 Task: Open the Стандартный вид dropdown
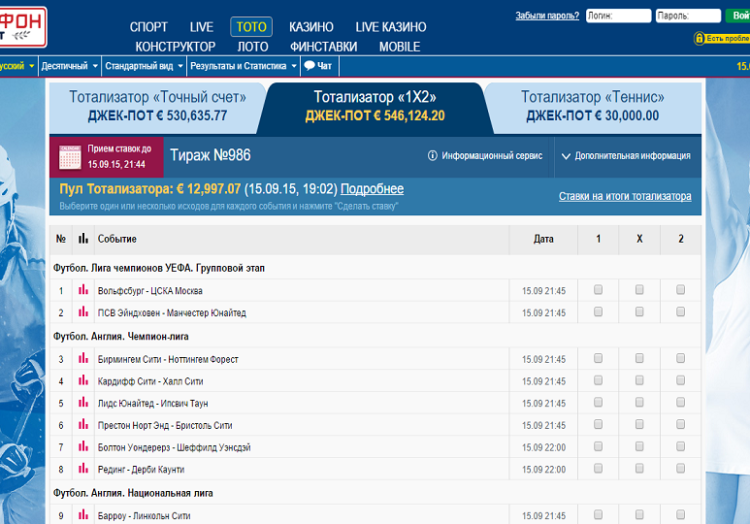[144, 66]
